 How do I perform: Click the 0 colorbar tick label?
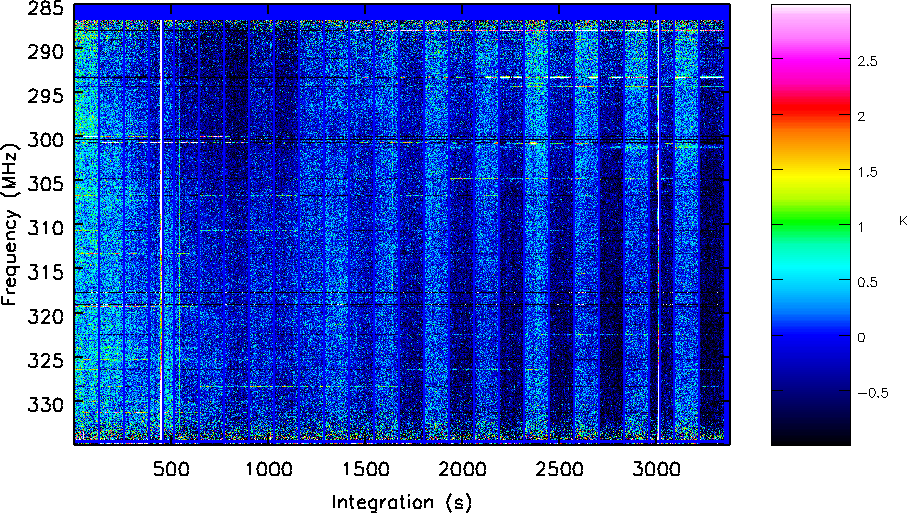862,337
